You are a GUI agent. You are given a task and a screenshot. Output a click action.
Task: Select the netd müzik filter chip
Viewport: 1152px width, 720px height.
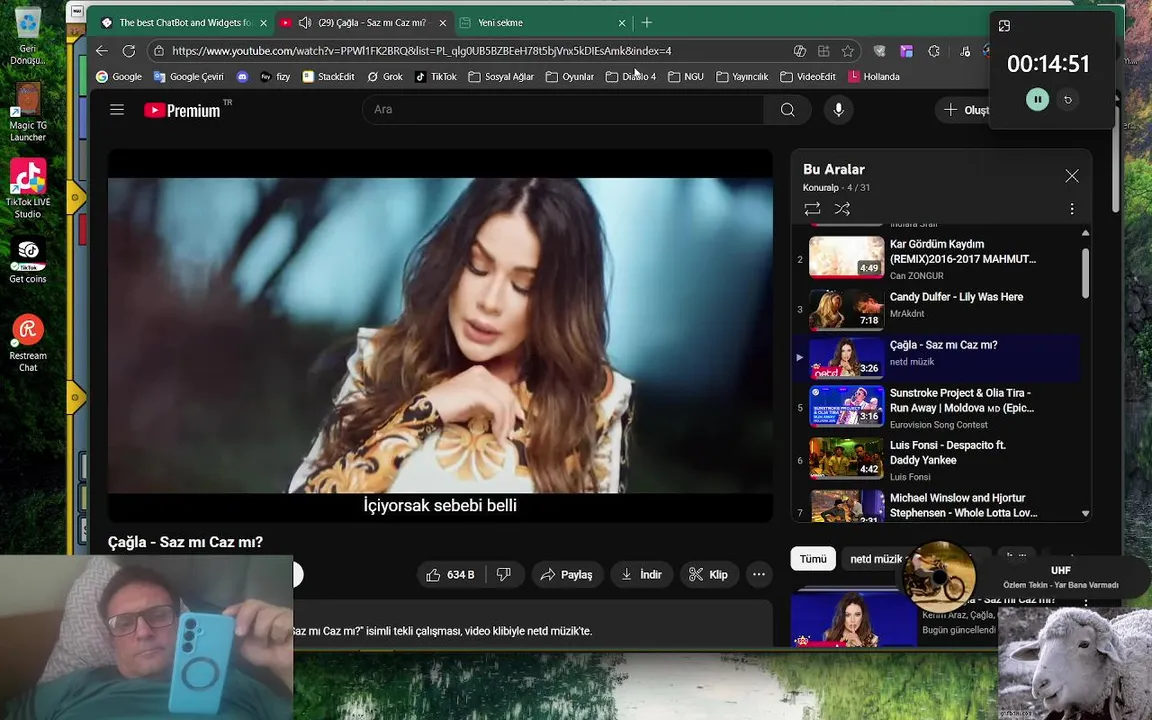coord(875,559)
